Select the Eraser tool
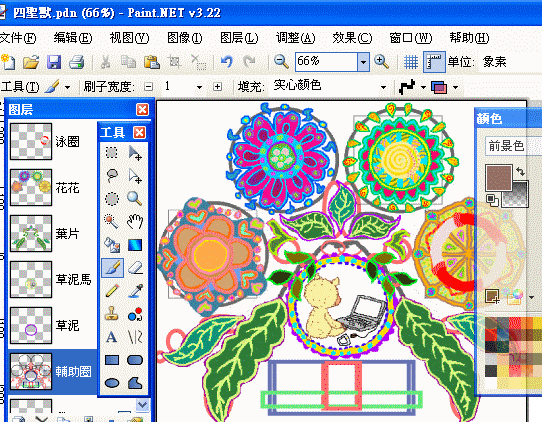Image resolution: width=542 pixels, height=422 pixels. click(x=135, y=268)
